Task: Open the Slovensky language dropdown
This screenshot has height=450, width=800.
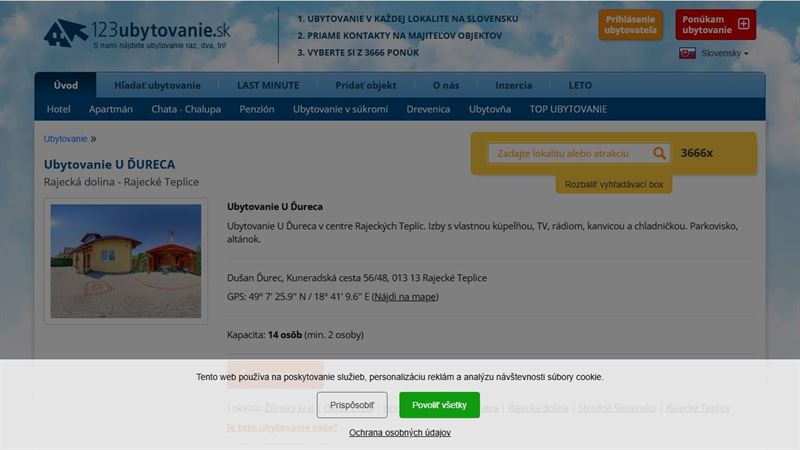Action: tap(724, 53)
